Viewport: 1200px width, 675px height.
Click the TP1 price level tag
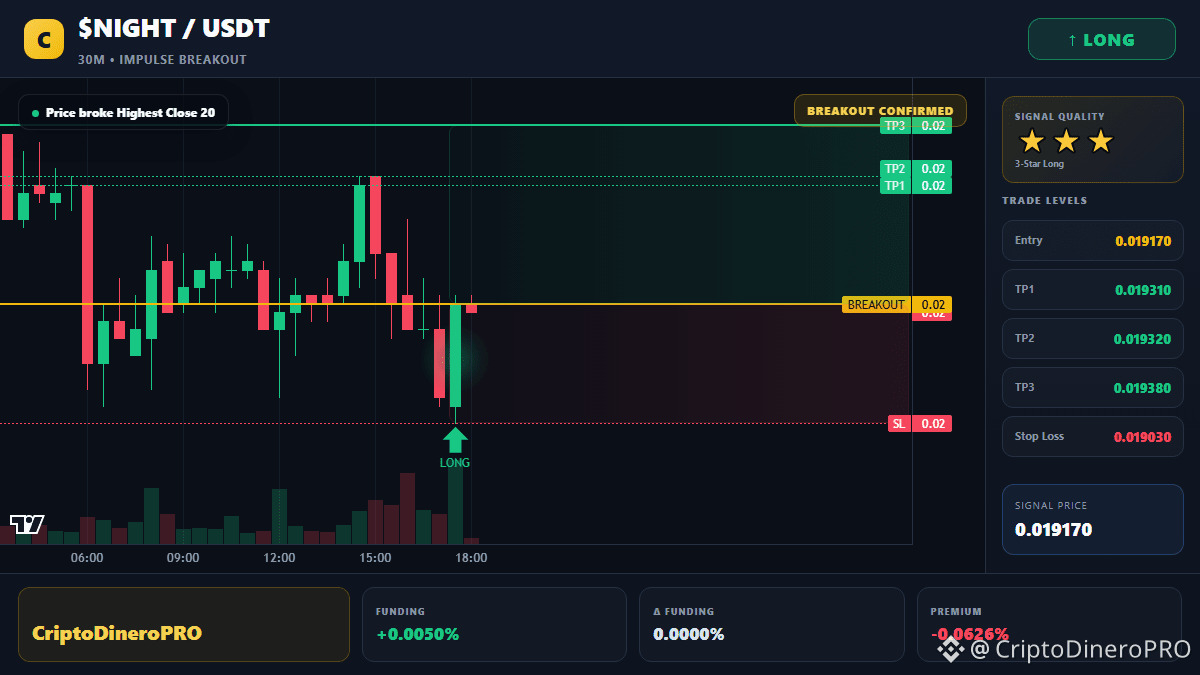coord(915,186)
